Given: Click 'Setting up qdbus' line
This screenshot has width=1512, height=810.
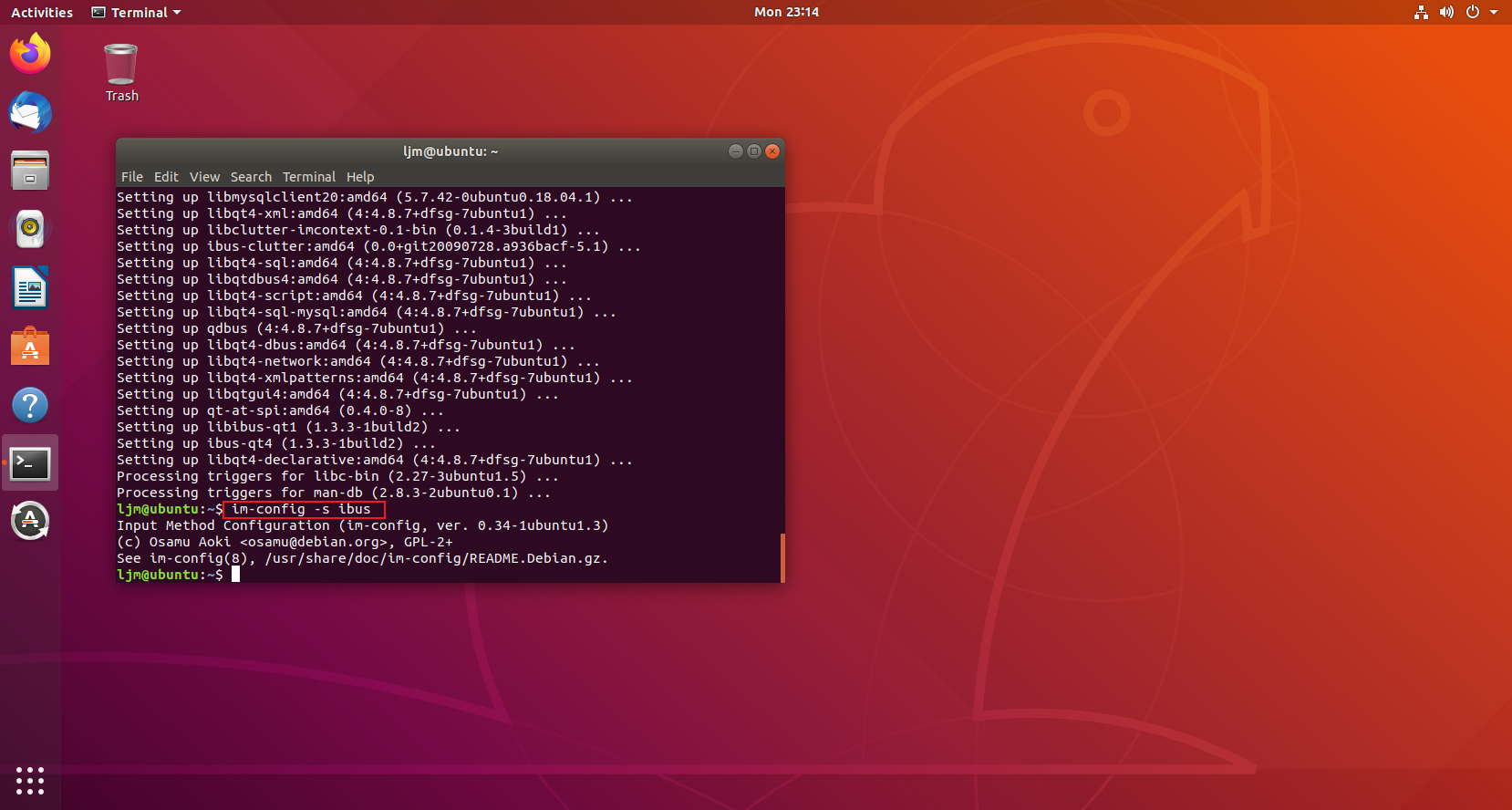Looking at the screenshot, I should tap(296, 328).
